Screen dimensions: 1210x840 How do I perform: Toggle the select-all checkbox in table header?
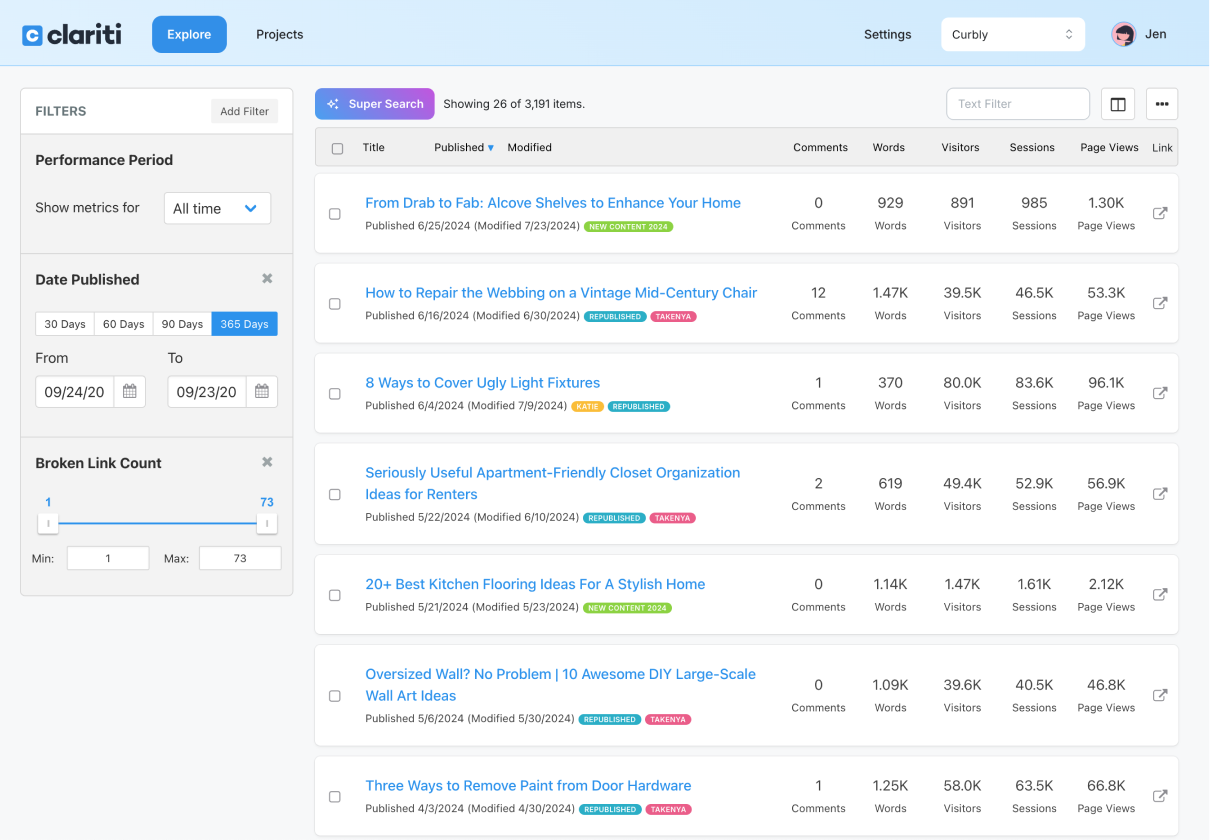[337, 147]
